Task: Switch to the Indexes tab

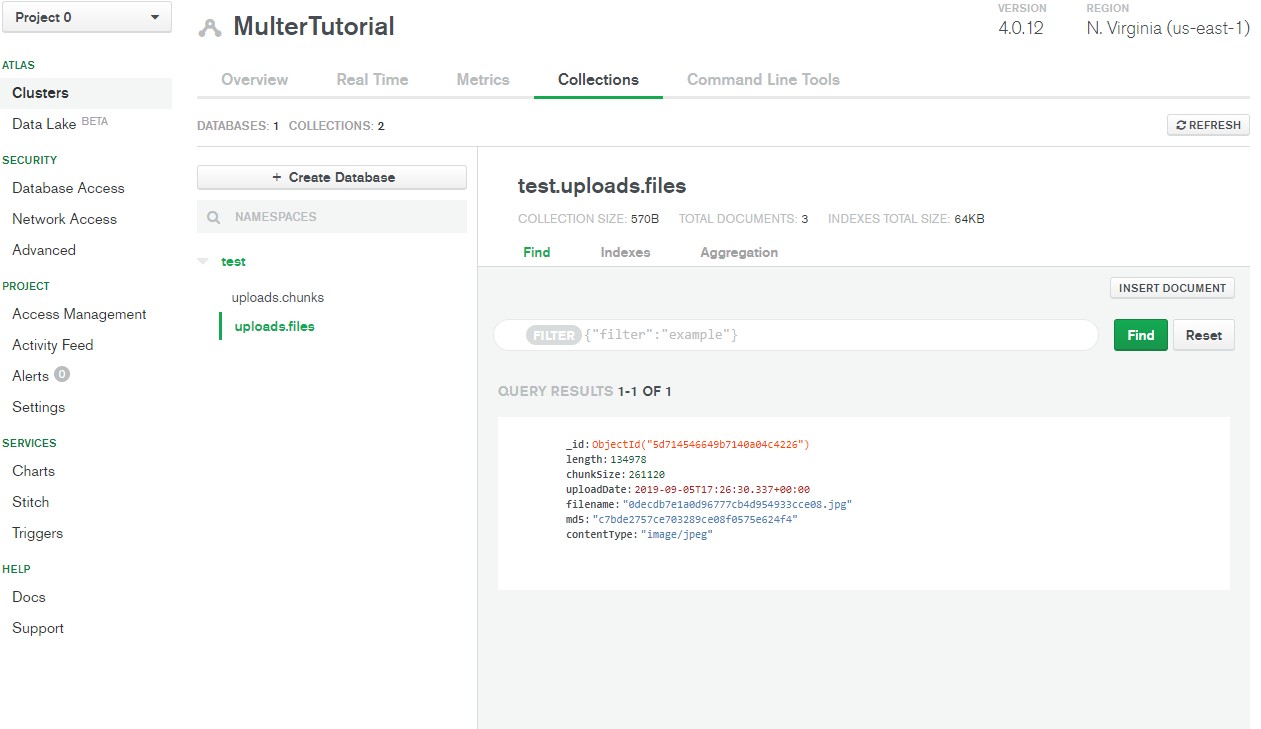Action: pos(624,252)
